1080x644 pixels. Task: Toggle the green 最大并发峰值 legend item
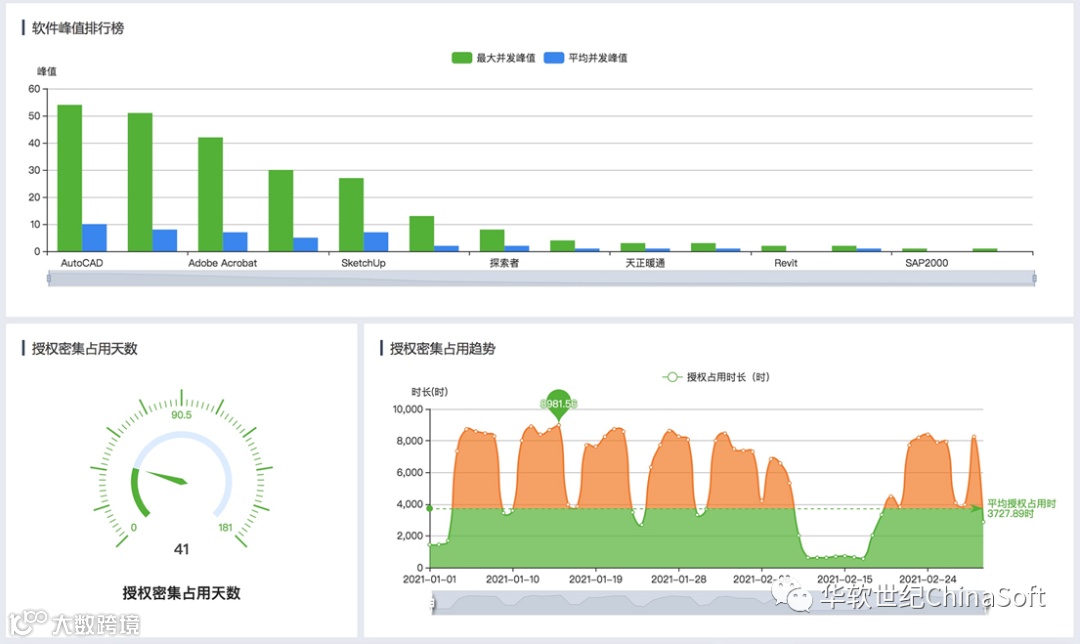pos(493,58)
